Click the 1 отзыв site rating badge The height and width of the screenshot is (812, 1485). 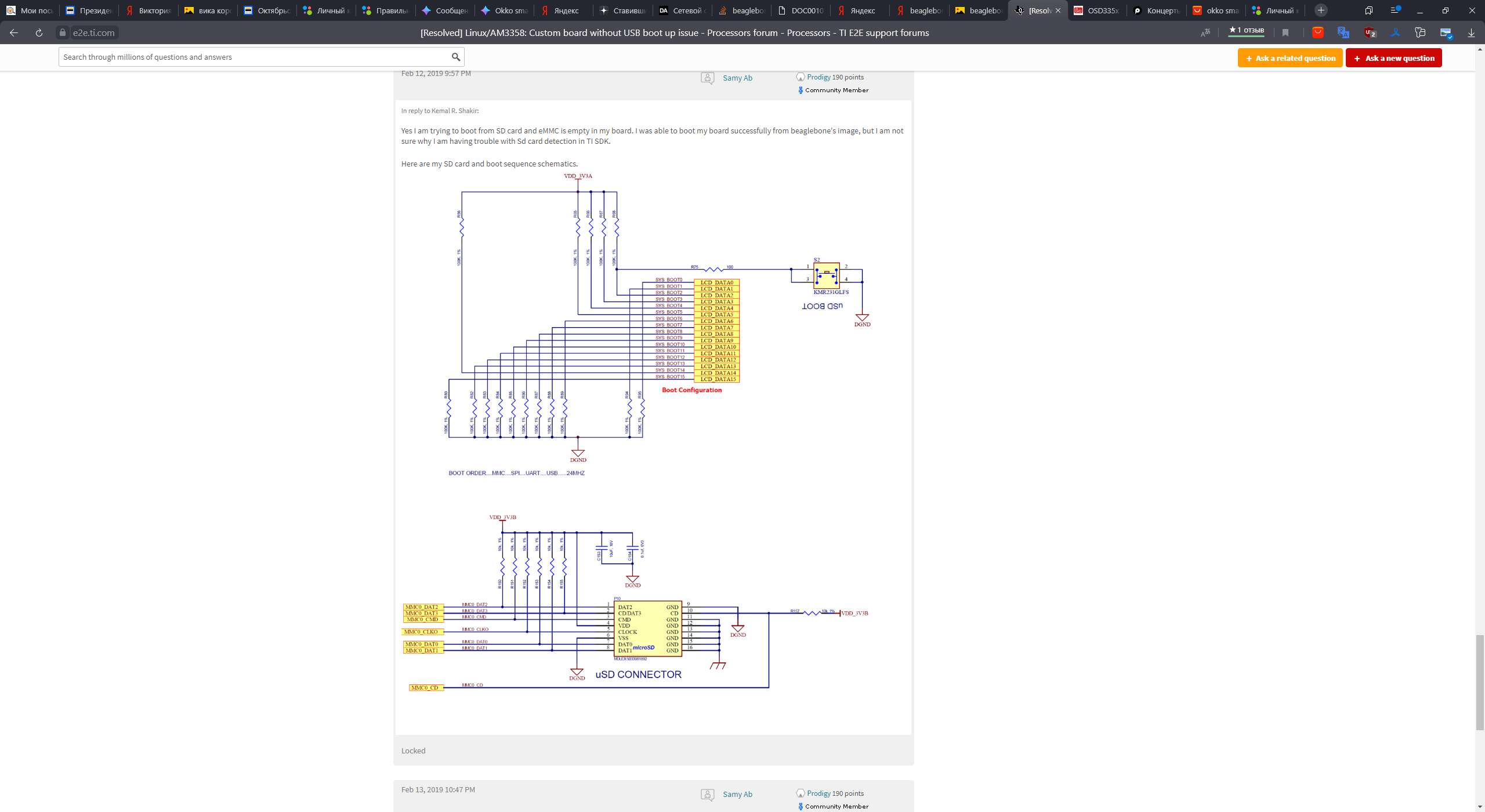(x=1246, y=31)
